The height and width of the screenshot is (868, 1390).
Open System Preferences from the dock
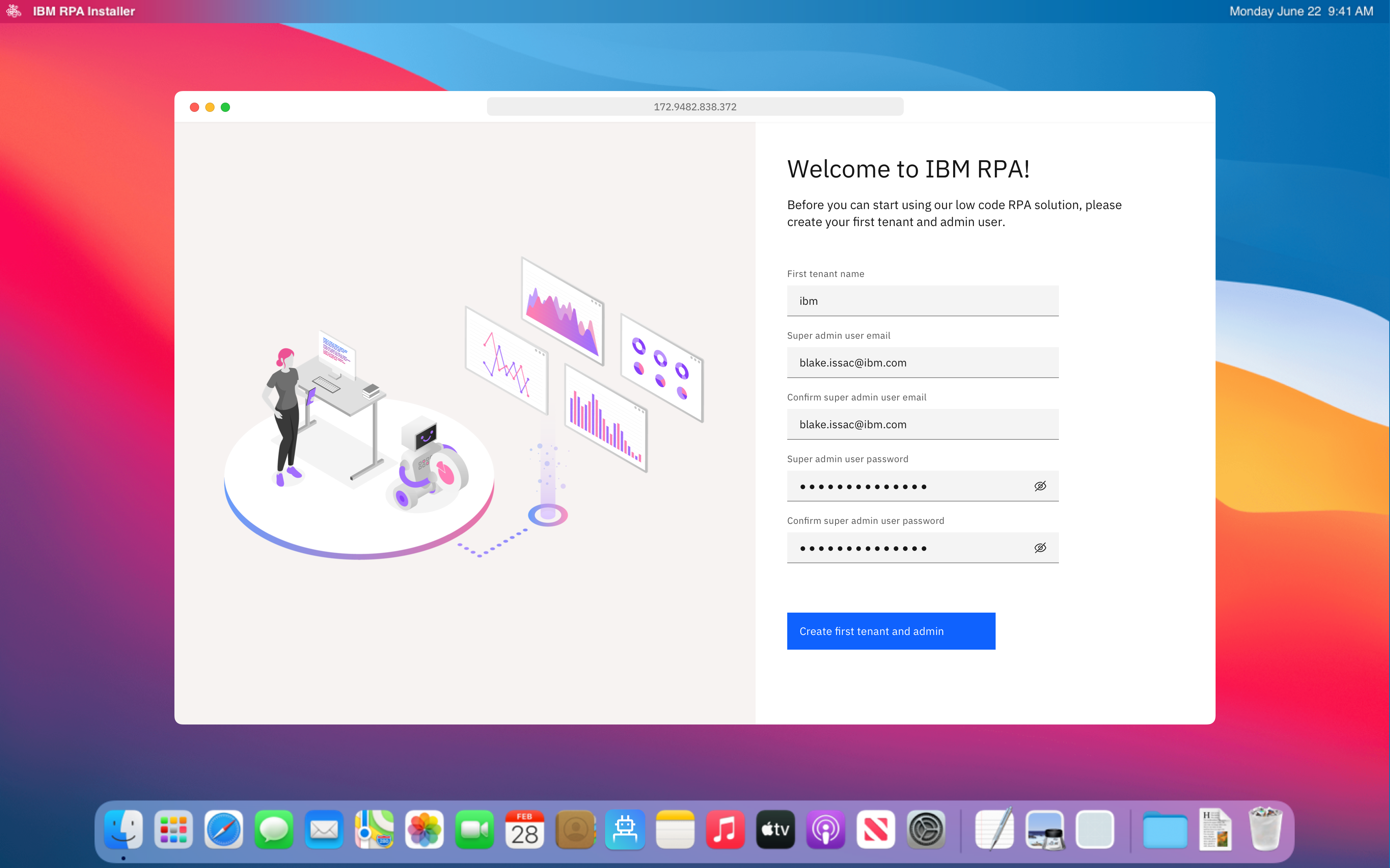[x=925, y=829]
